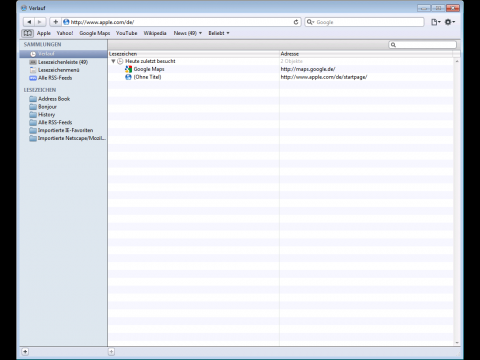Add a collection with the bottom-left plus
The image size is (480, 360).
coord(25,351)
